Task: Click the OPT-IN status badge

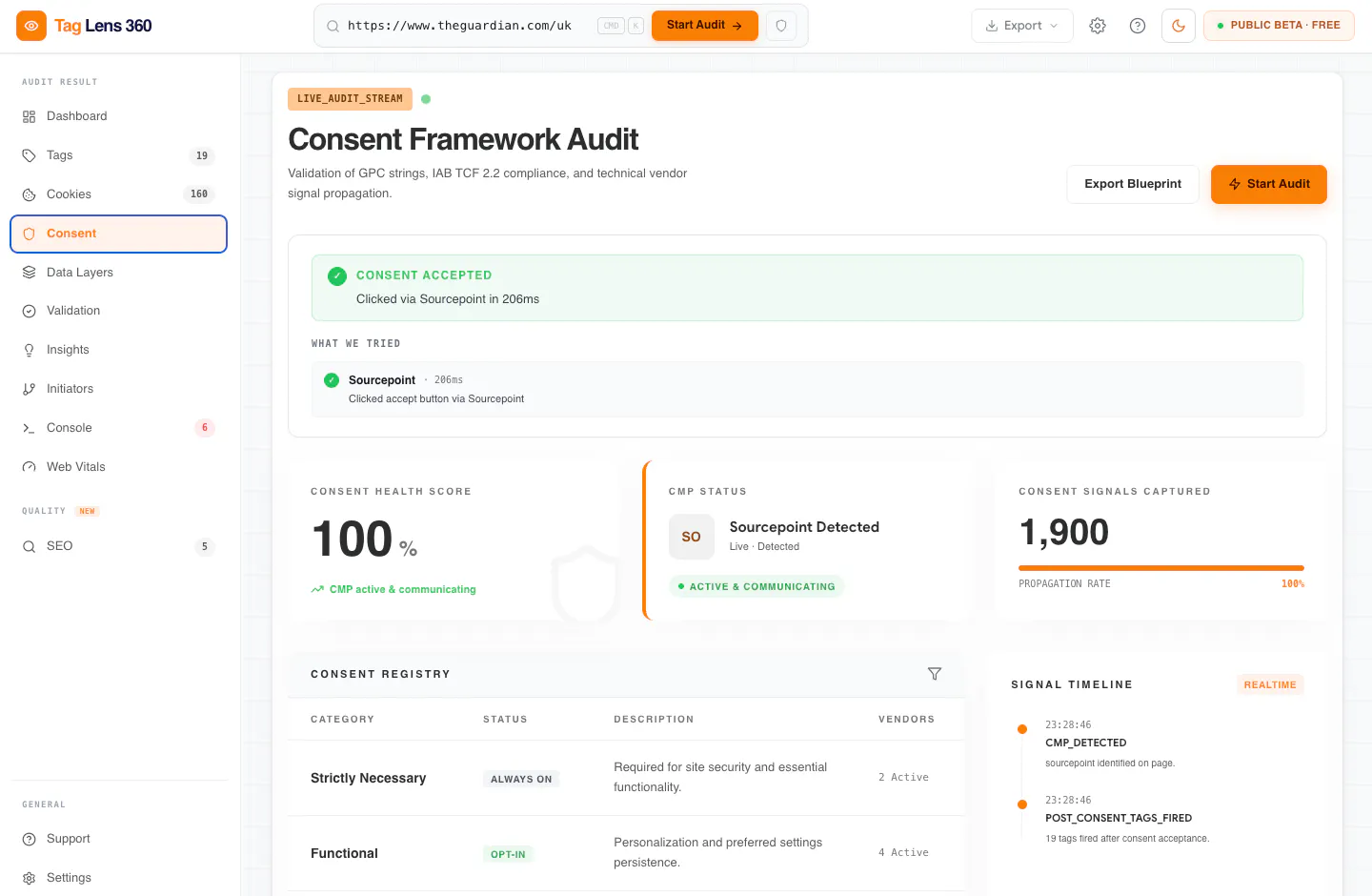Action: [x=508, y=854]
